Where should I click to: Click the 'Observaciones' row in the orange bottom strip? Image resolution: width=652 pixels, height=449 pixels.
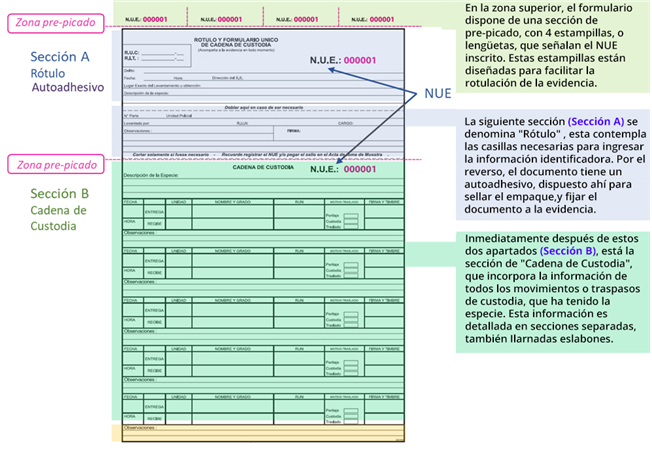(263, 428)
